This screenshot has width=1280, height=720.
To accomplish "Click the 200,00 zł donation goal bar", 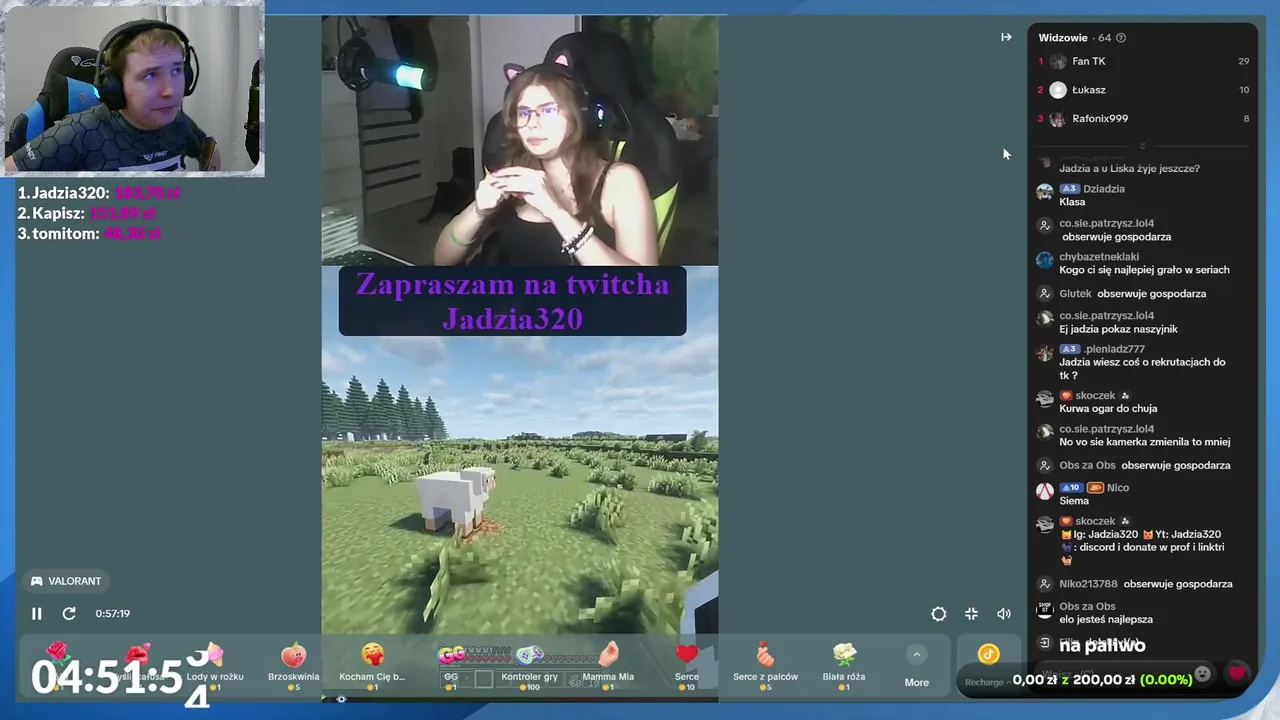I will [1102, 680].
